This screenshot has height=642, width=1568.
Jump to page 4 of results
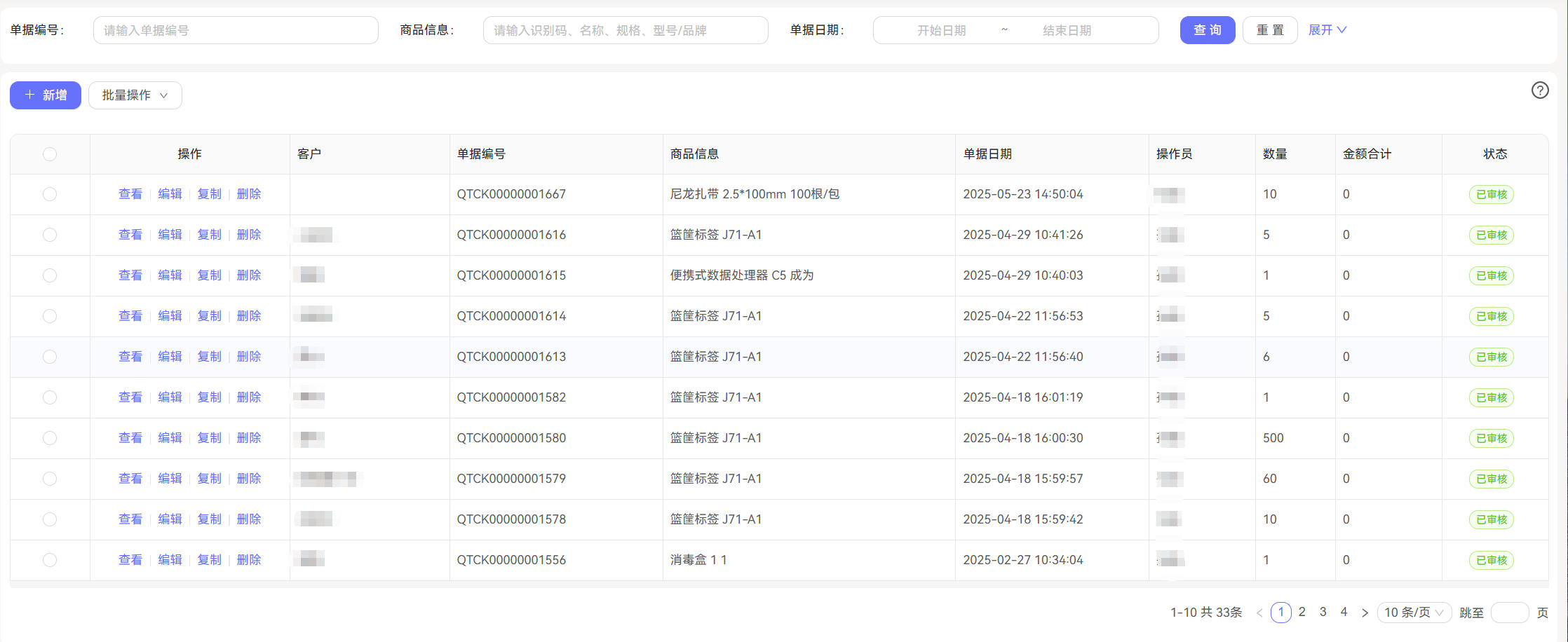click(1344, 612)
